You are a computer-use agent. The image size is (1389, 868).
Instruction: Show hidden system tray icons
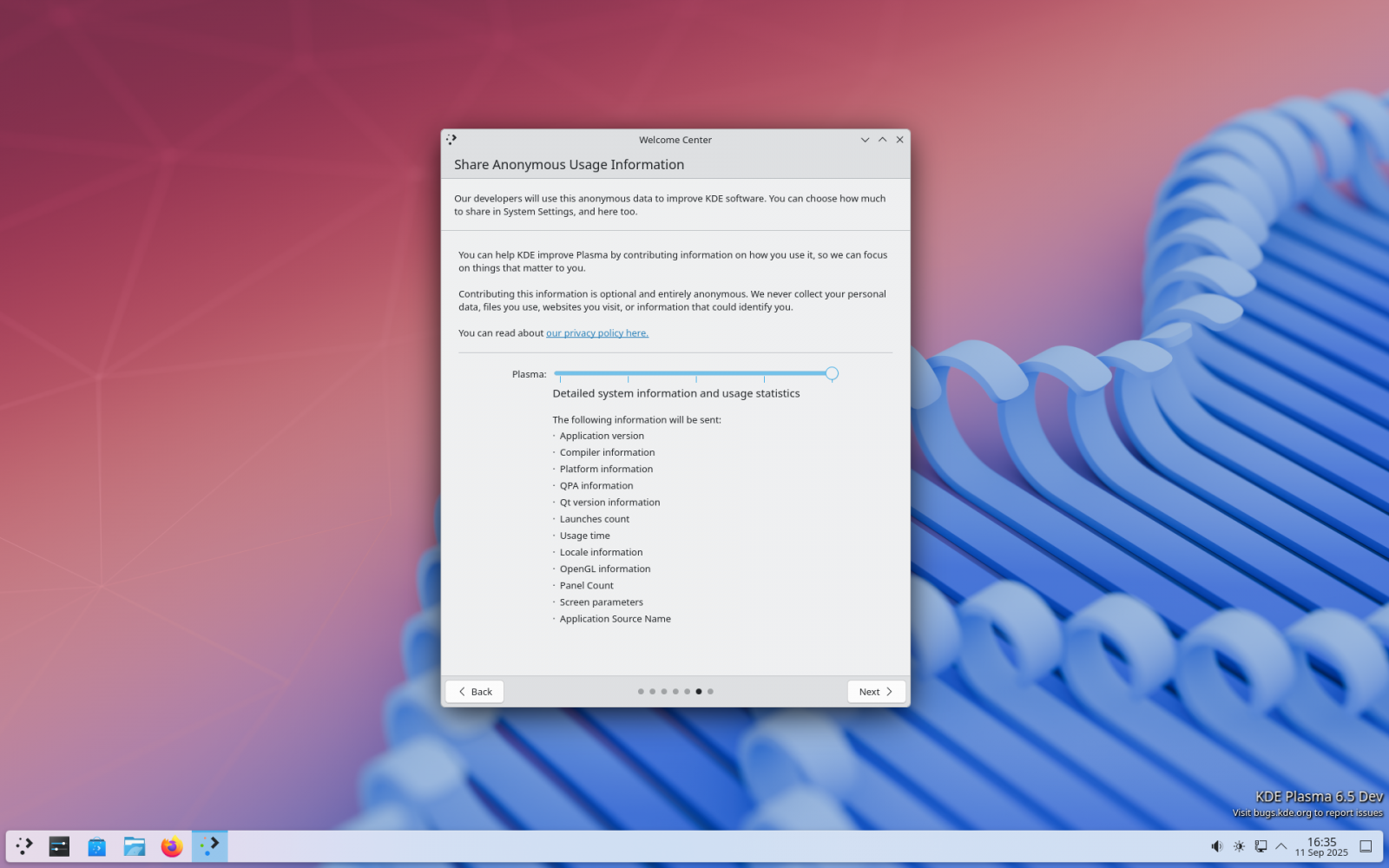(x=1281, y=846)
